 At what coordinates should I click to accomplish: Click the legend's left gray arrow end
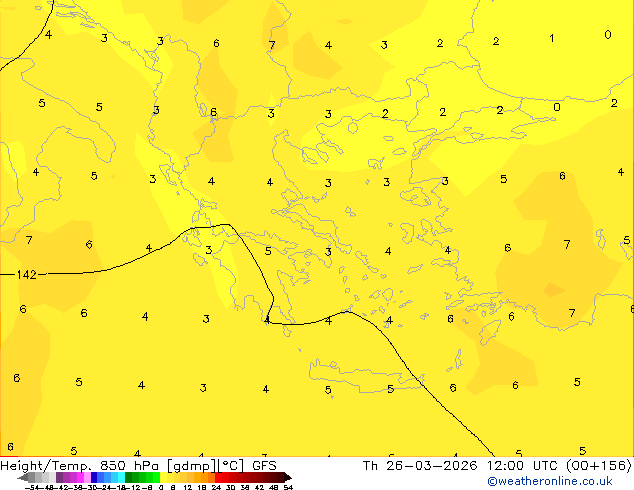click(23, 477)
